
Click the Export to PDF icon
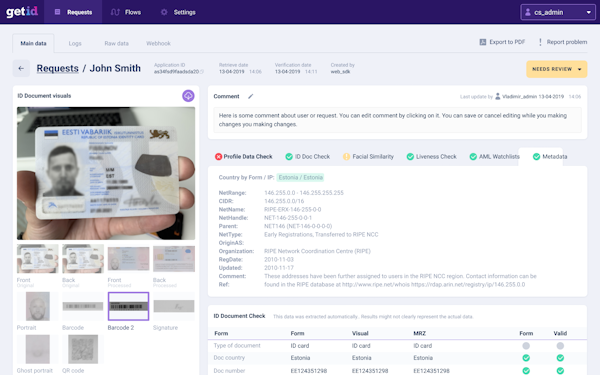pyautogui.click(x=483, y=42)
